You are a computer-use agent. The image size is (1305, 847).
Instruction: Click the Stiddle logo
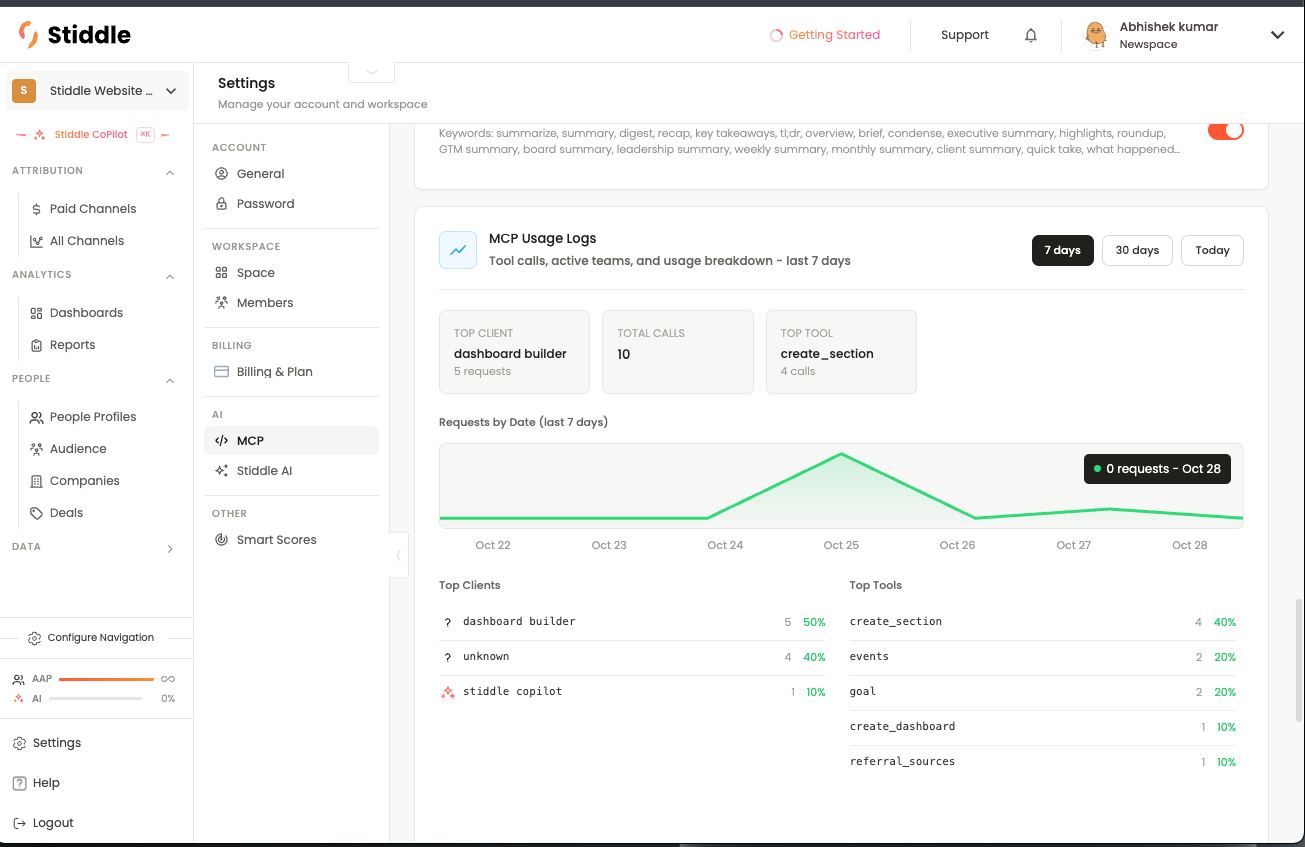74,34
